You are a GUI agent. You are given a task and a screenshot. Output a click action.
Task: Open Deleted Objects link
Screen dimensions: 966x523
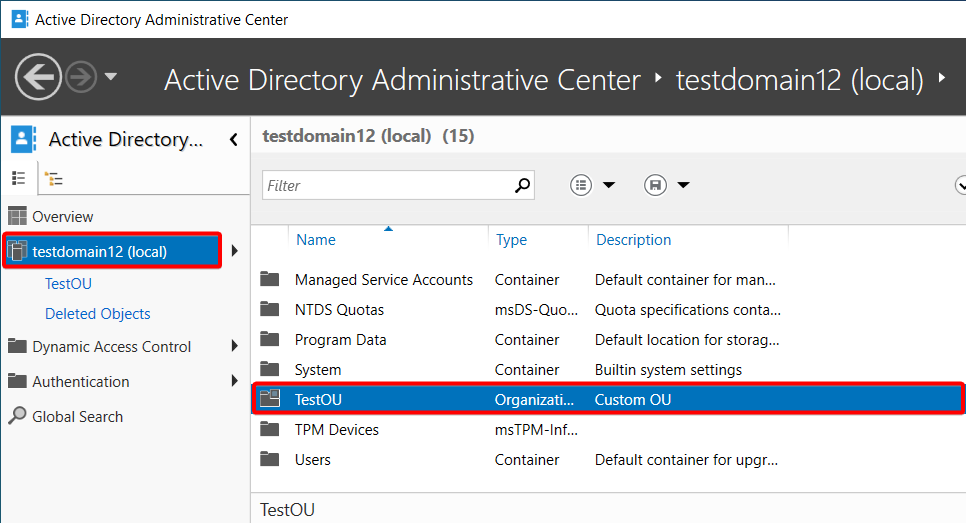[x=97, y=314]
